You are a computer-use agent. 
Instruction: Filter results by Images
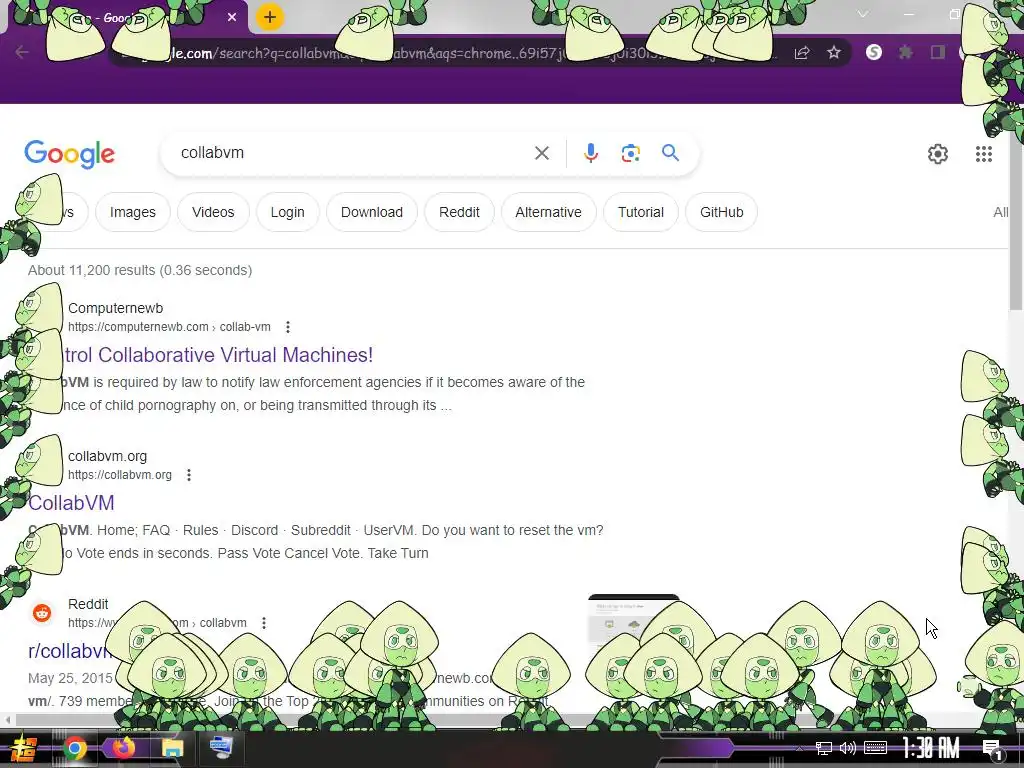(133, 212)
